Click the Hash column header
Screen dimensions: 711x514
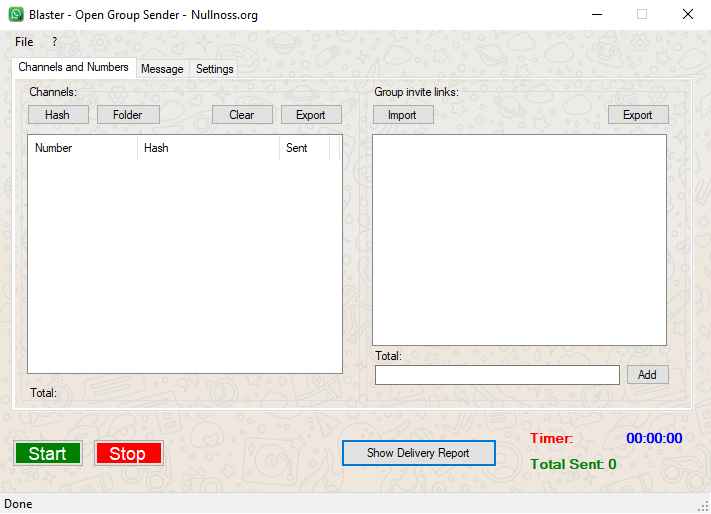coord(208,148)
